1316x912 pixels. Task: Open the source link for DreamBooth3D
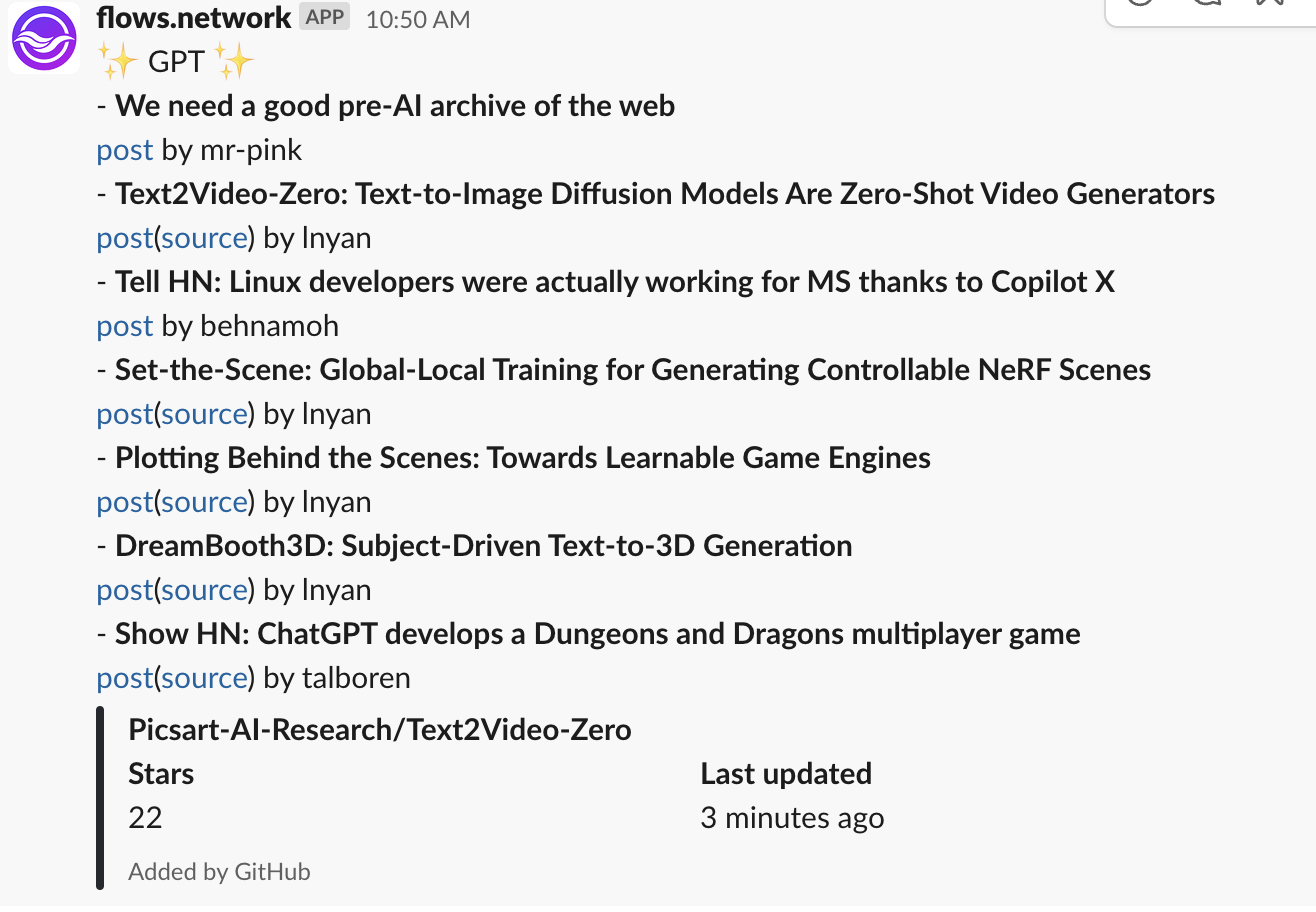204,590
